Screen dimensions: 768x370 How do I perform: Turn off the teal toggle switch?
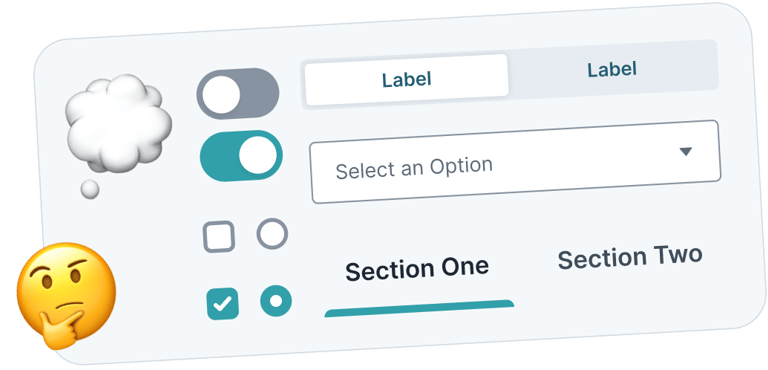pos(241,156)
